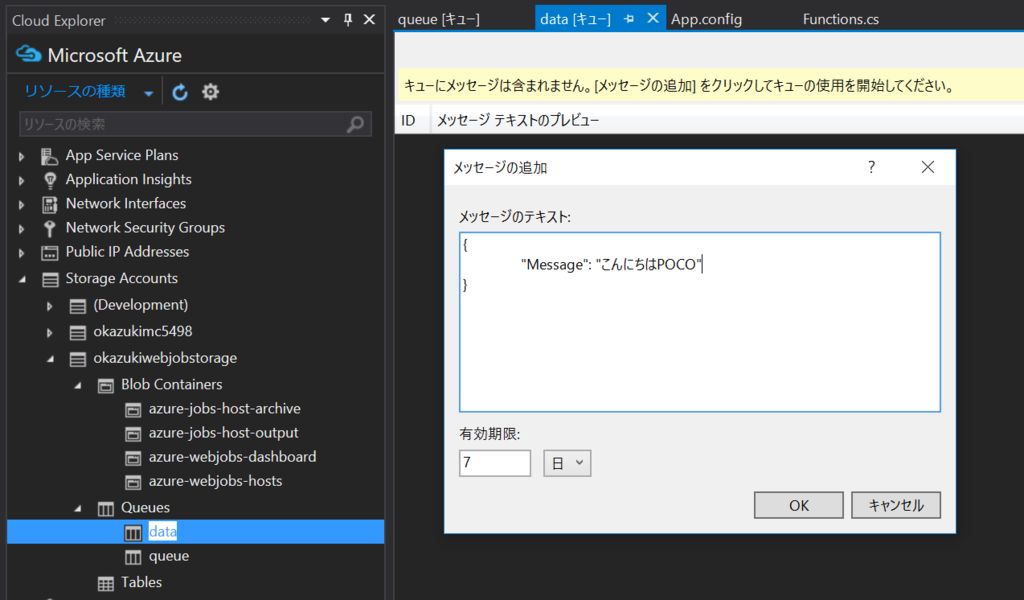Select the okazukiwebjobstorage text label
The image size is (1024, 600).
(x=165, y=358)
